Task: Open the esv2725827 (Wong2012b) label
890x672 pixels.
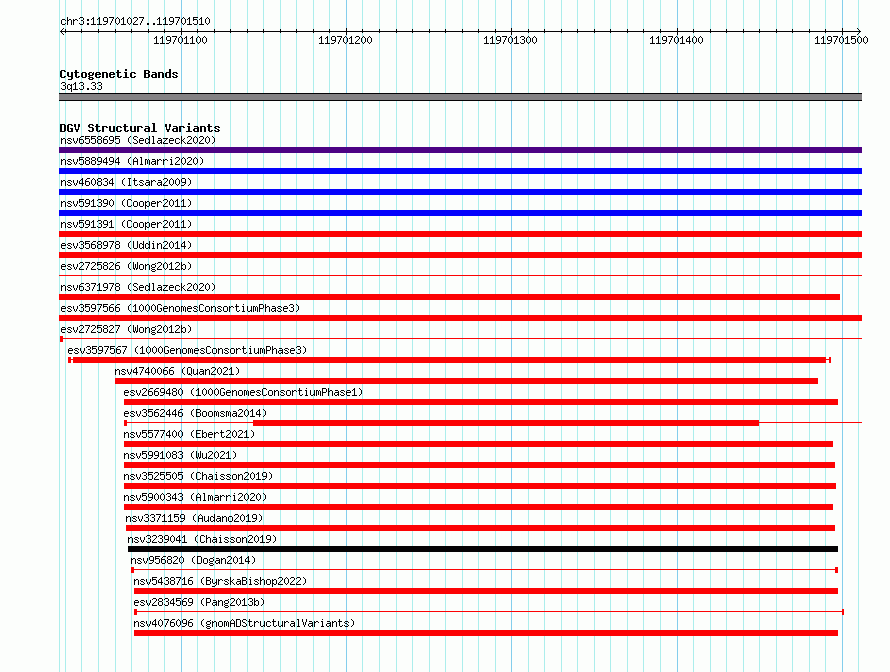Action: 126,329
